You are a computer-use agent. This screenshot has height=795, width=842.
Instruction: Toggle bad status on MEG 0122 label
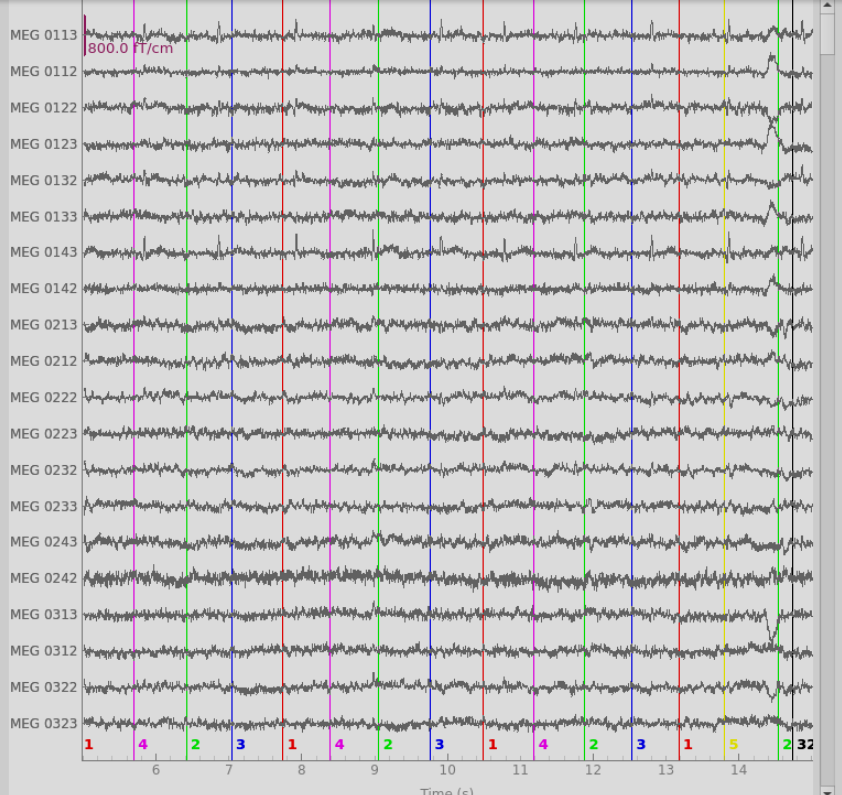43,108
